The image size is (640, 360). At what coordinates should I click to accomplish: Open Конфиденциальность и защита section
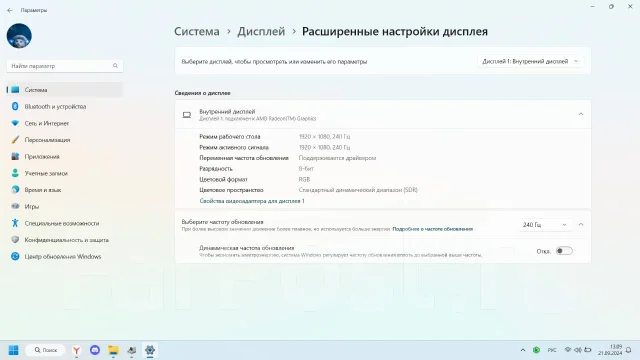coord(64,240)
